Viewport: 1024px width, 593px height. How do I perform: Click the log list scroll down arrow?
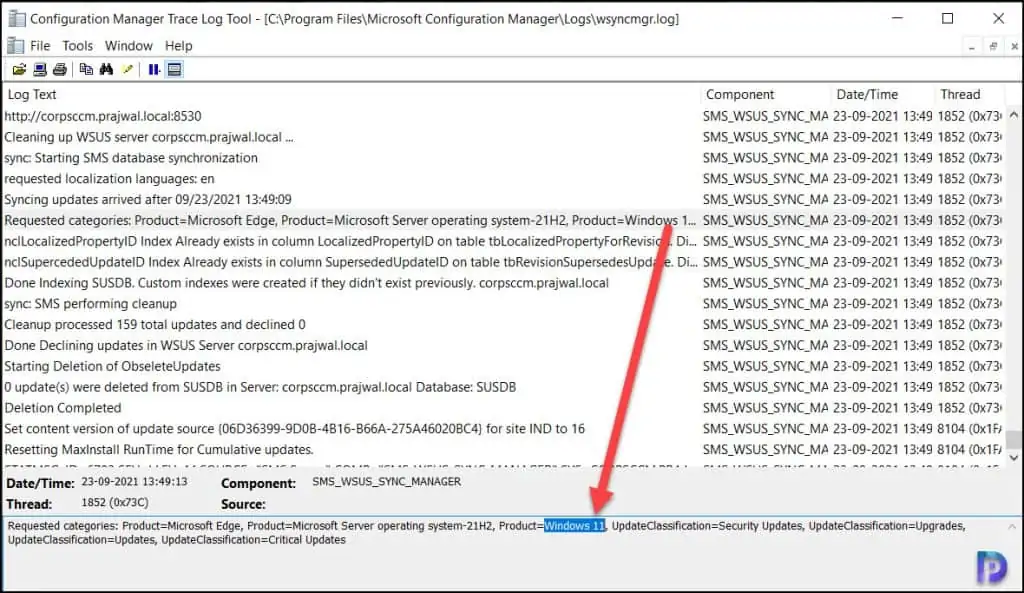click(1014, 457)
